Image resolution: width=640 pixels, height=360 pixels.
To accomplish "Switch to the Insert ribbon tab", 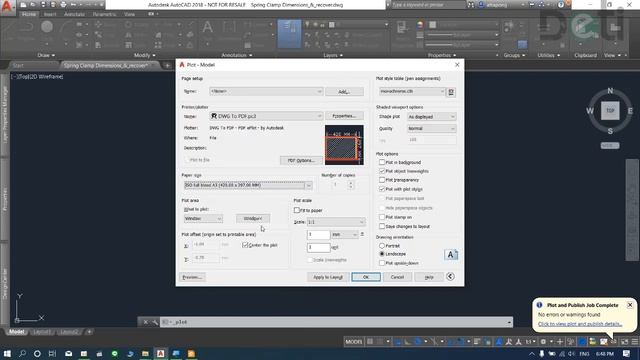I will point(50,14).
